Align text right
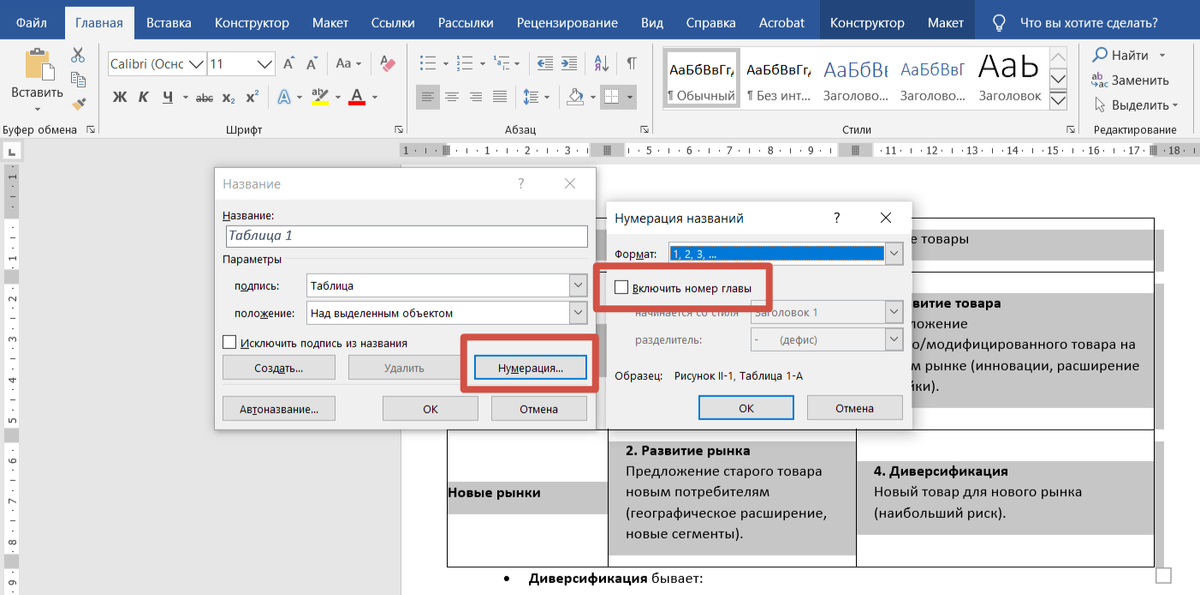1200x595 pixels. [476, 97]
